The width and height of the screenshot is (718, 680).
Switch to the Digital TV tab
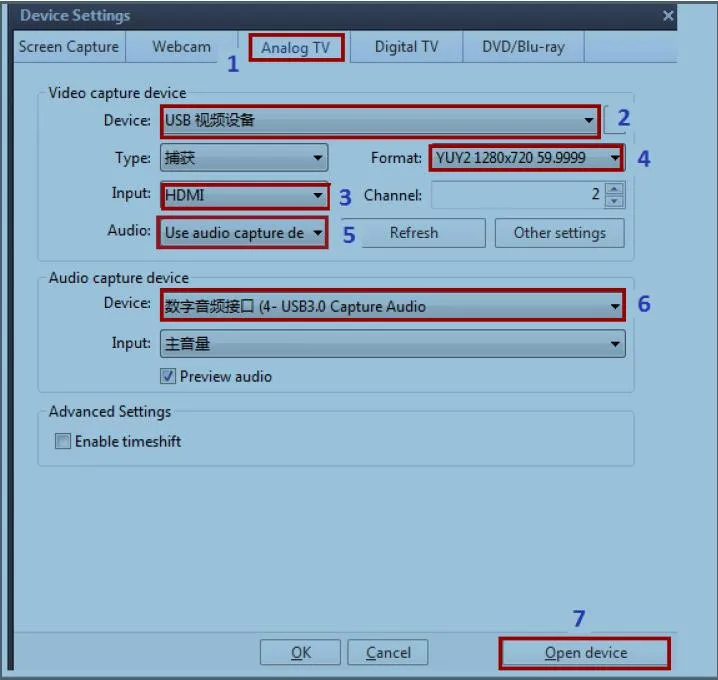(x=406, y=47)
